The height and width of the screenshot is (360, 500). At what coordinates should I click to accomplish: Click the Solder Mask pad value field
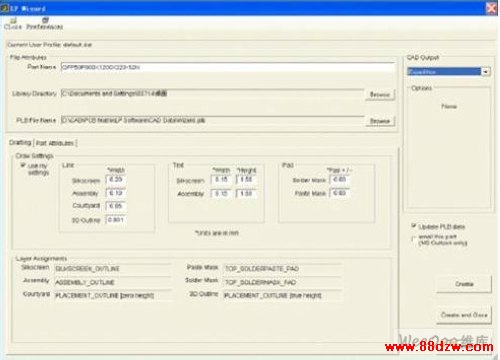(x=340, y=180)
